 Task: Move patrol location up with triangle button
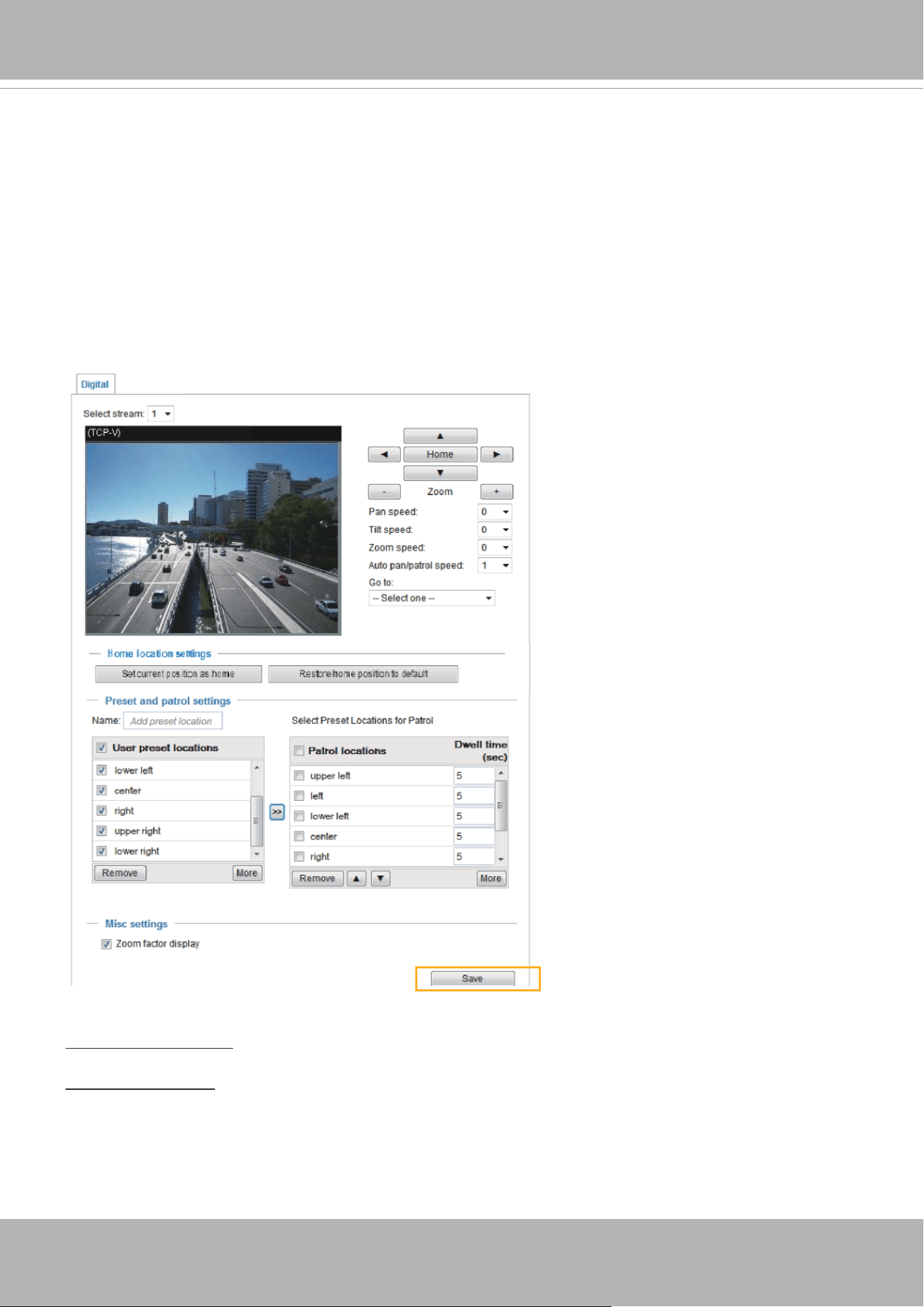click(357, 878)
